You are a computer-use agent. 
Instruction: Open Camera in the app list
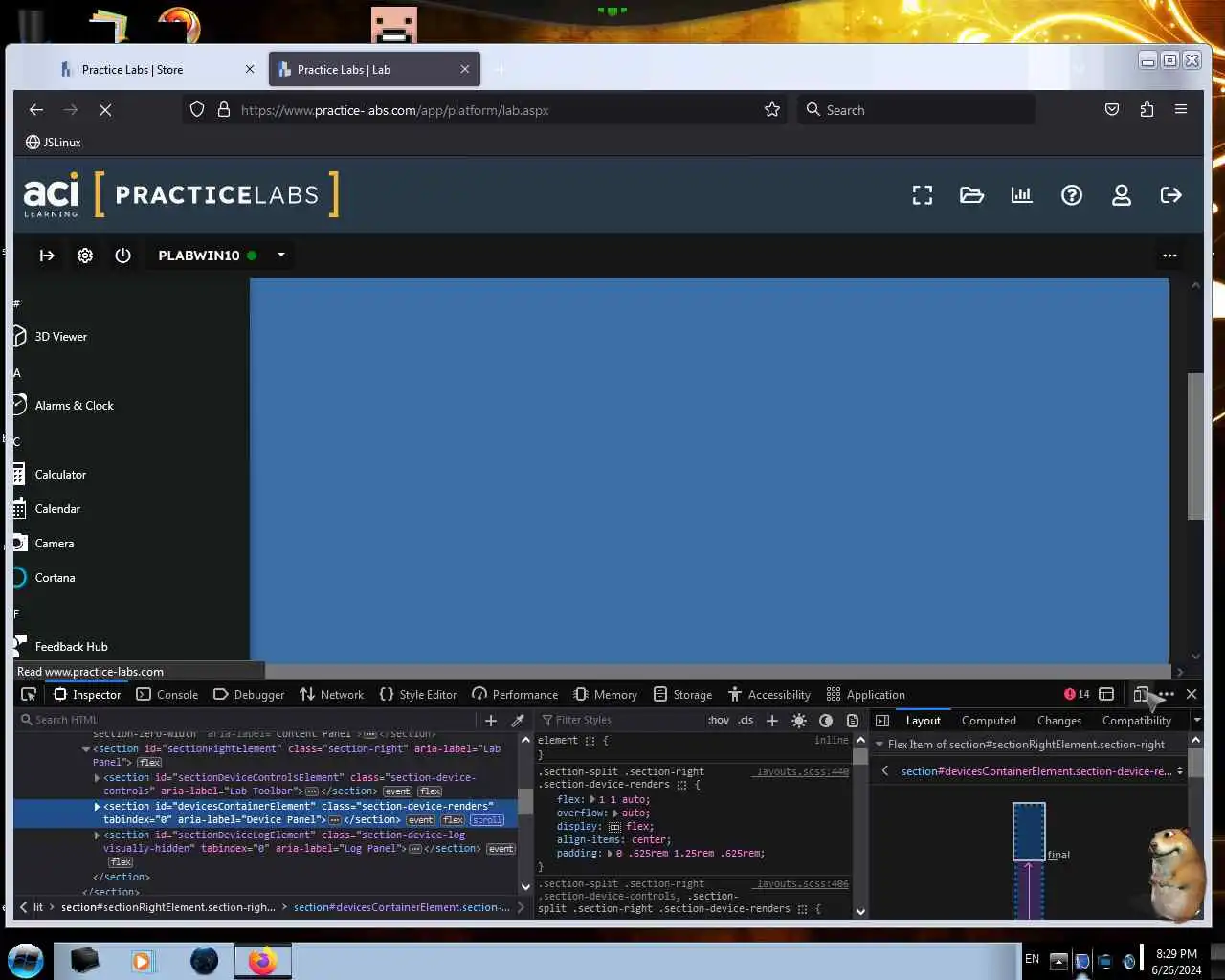44,544
